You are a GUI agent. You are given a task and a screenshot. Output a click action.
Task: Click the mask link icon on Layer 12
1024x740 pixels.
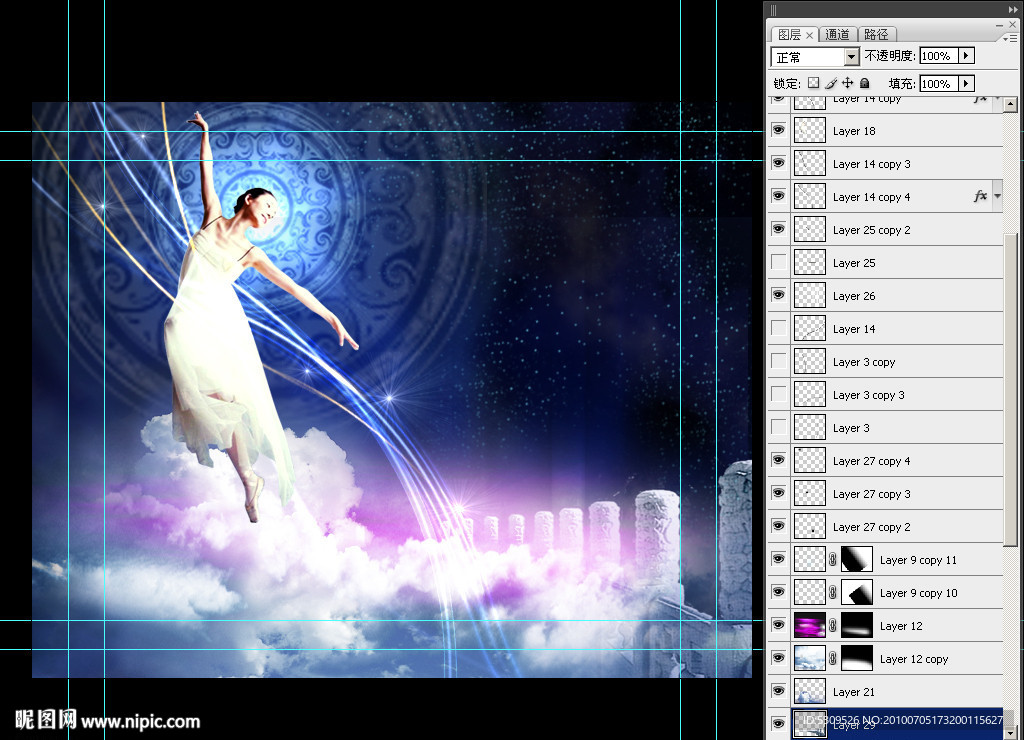pos(833,625)
